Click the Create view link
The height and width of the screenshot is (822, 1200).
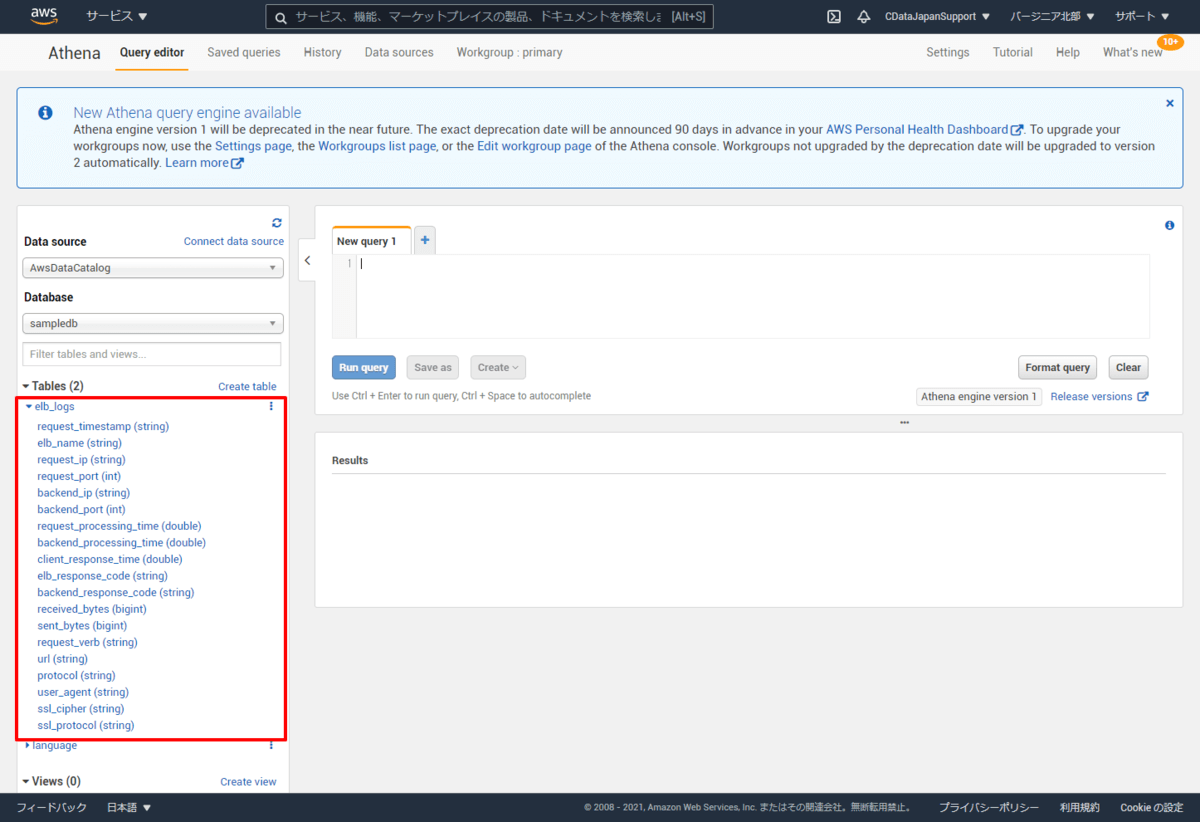(248, 781)
